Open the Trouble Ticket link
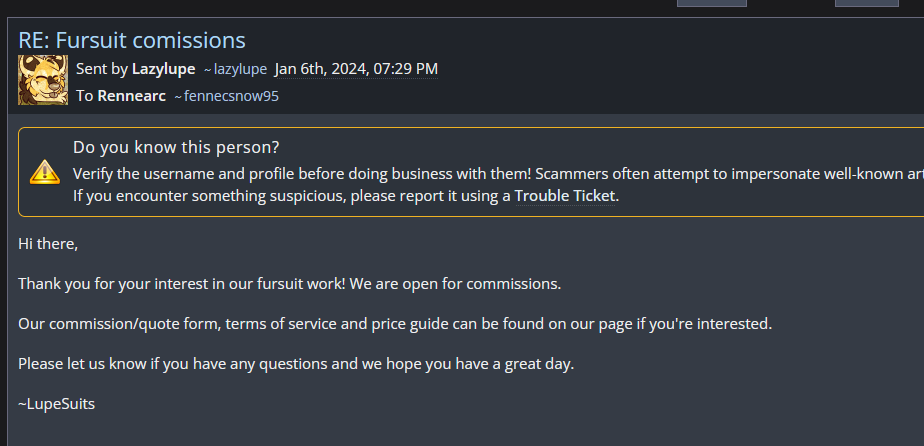Viewport: 924px width, 446px height. 565,196
